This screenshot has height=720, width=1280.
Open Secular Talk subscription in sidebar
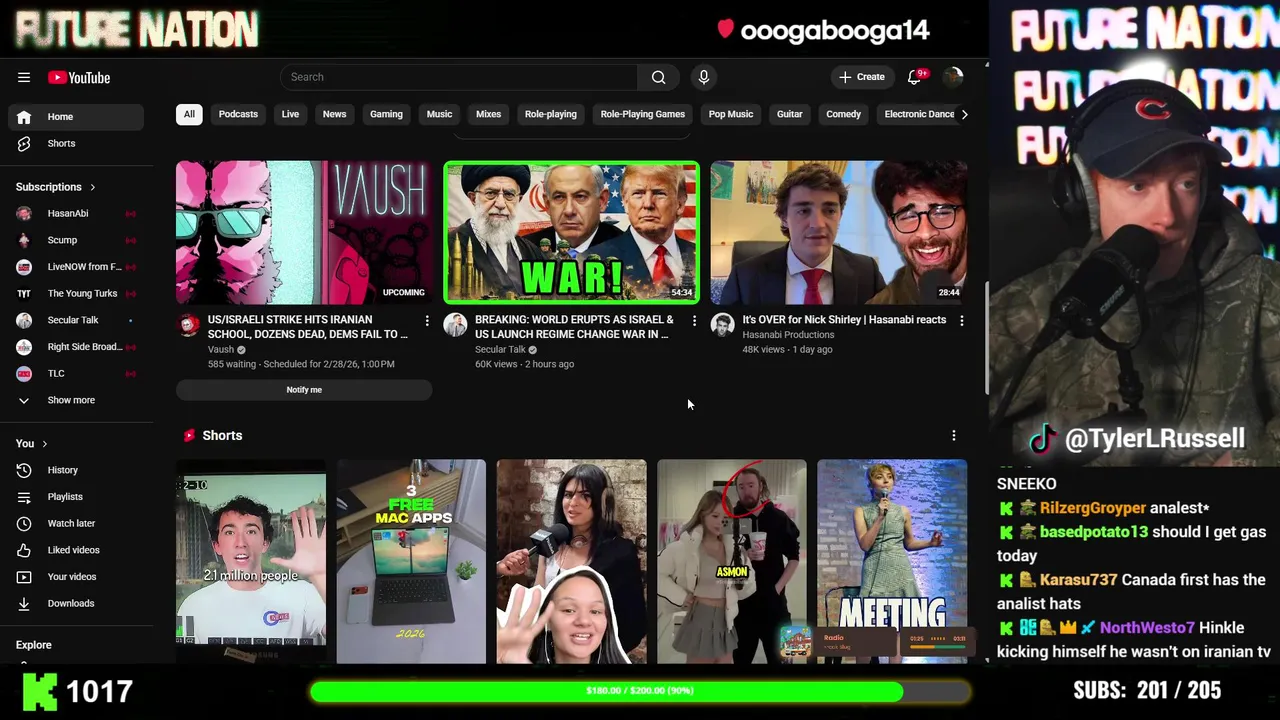(x=76, y=320)
